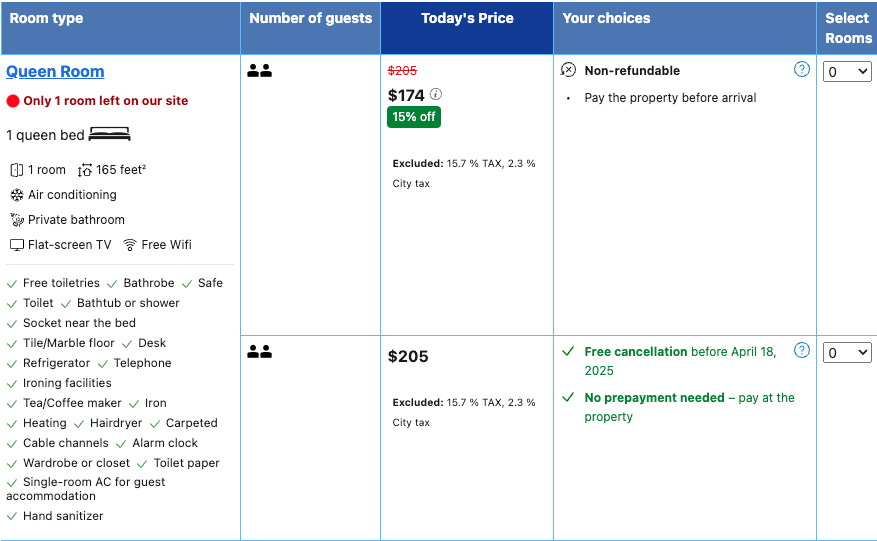Viewport: 877px width, 541px height.
Task: Click the Today's Price column header
Action: 467,18
